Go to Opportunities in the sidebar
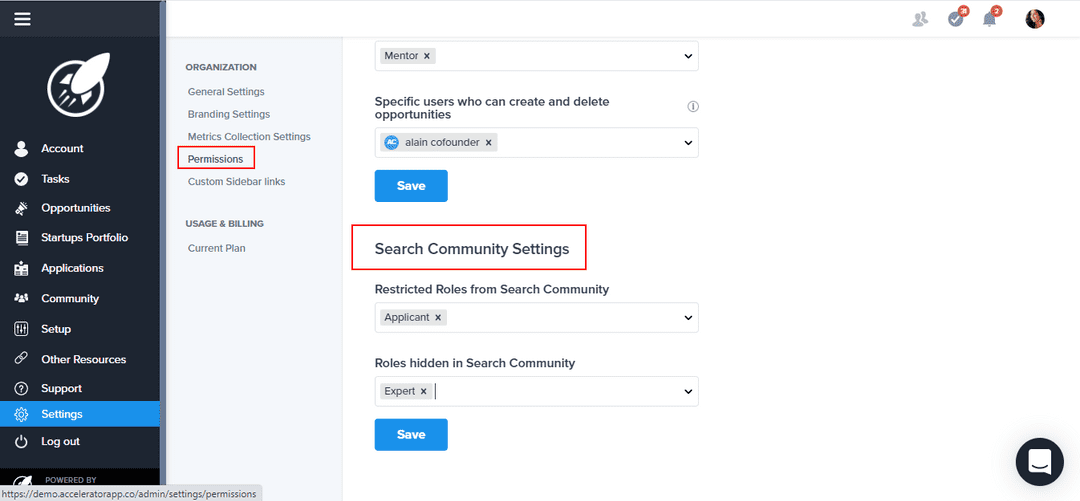 75,208
